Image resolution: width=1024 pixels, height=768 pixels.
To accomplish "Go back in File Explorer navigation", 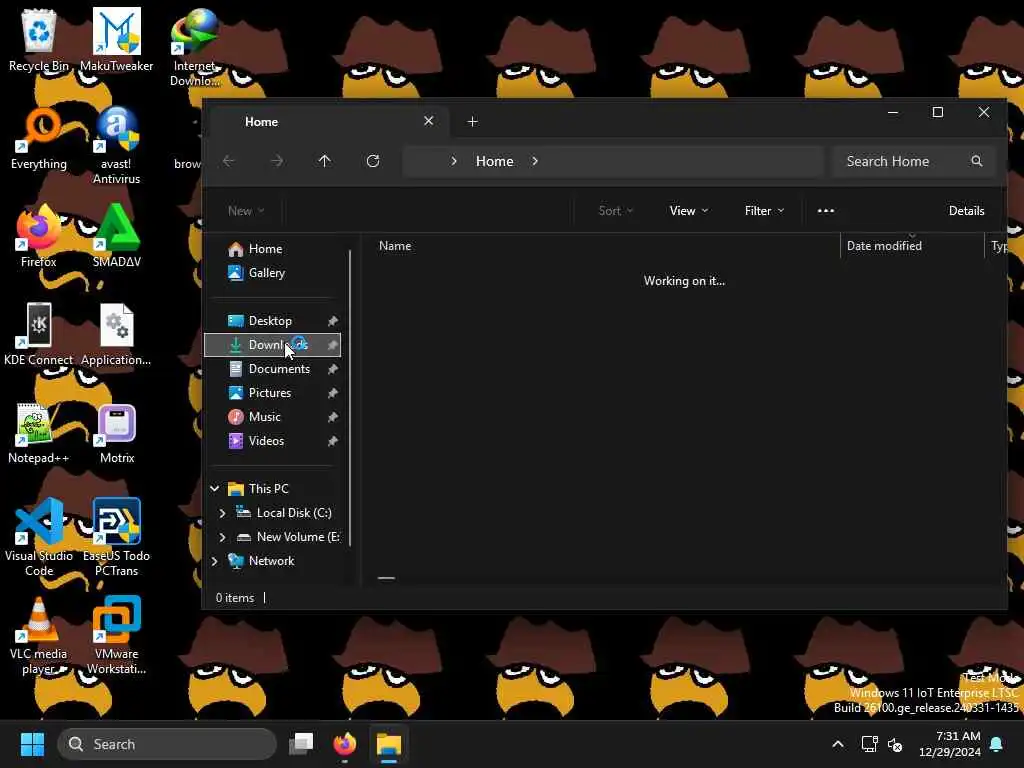I will 229,161.
